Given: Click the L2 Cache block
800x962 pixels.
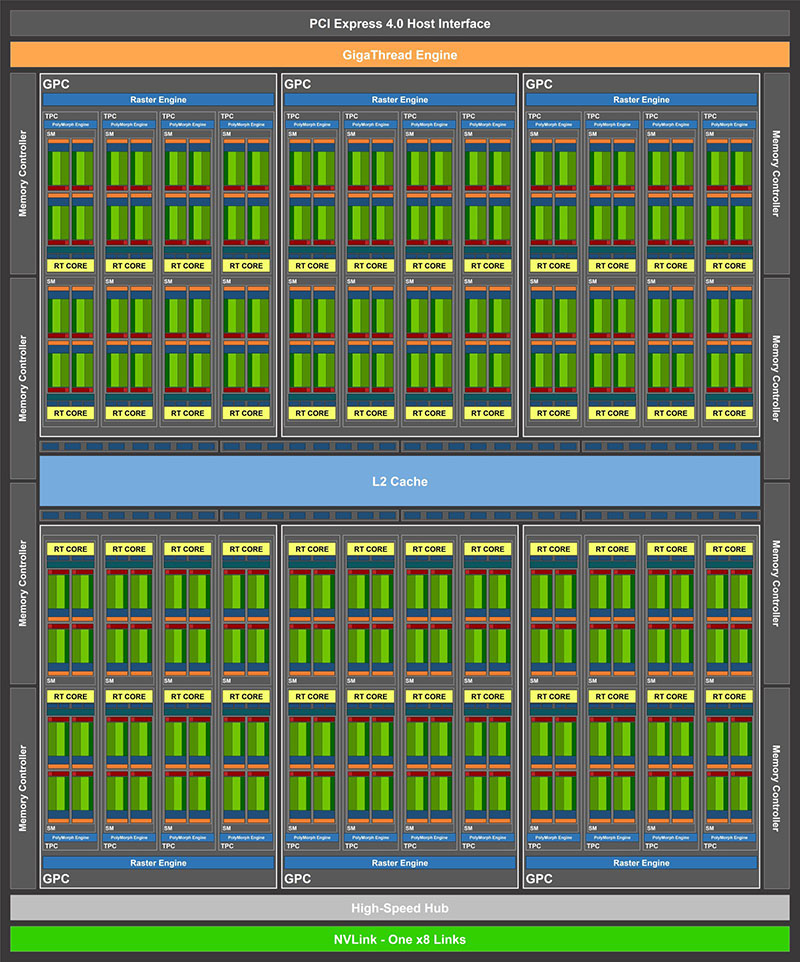Looking at the screenshot, I should pyautogui.click(x=400, y=481).
